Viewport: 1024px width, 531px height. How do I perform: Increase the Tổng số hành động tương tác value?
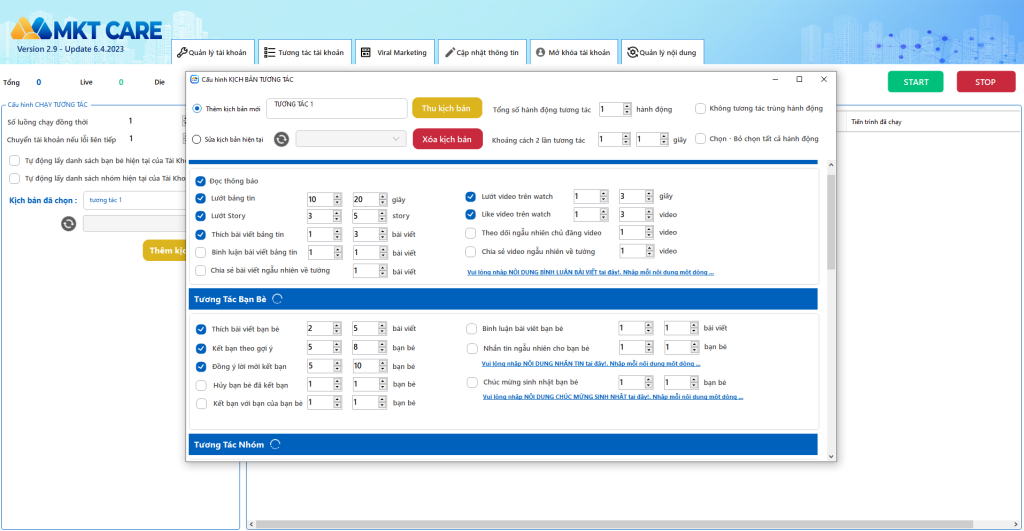tap(627, 105)
